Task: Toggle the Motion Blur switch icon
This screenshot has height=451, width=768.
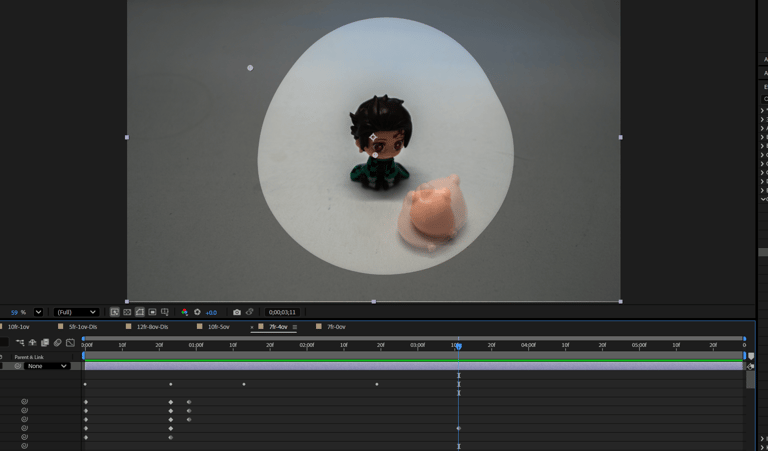Action: [x=58, y=342]
